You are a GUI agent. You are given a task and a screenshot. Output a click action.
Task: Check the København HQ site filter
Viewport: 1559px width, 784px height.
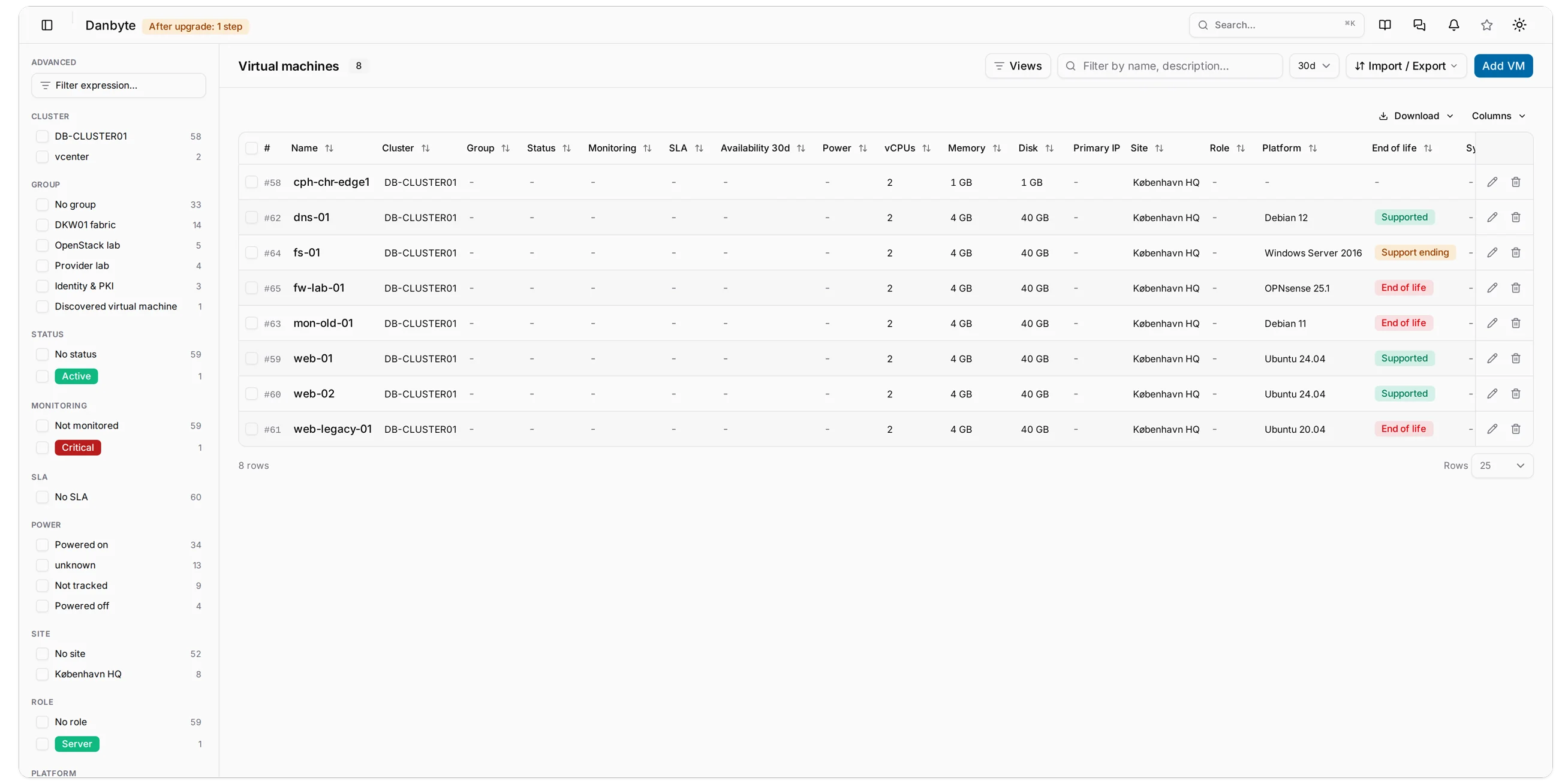[x=43, y=674]
